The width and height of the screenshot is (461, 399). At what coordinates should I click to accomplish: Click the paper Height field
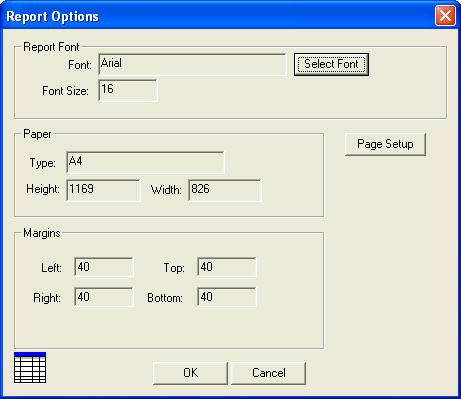click(103, 190)
